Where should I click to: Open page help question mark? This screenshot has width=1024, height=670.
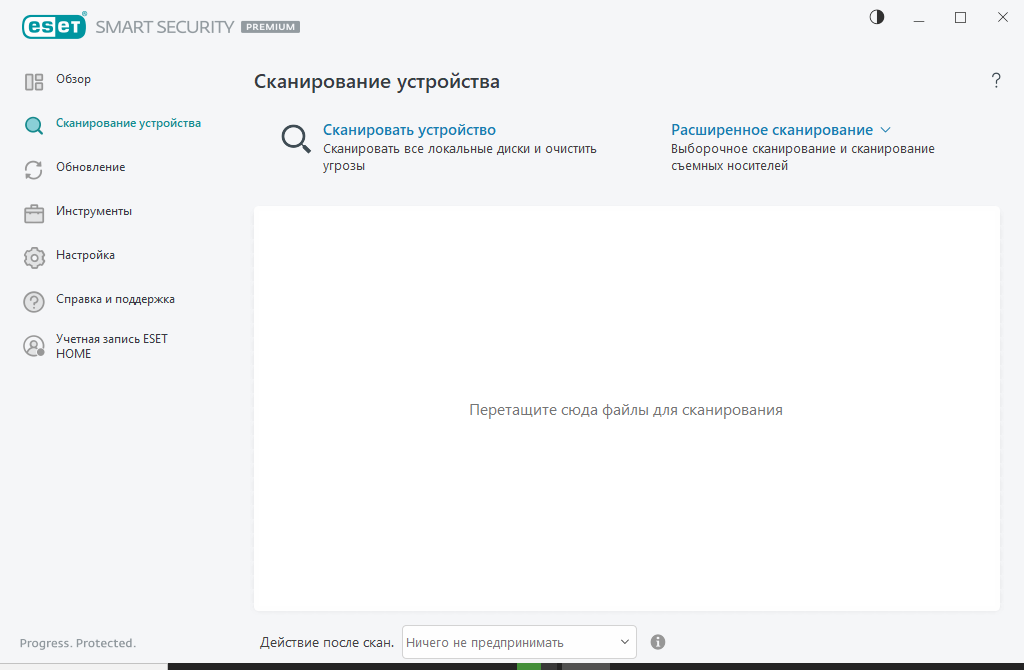pos(996,80)
